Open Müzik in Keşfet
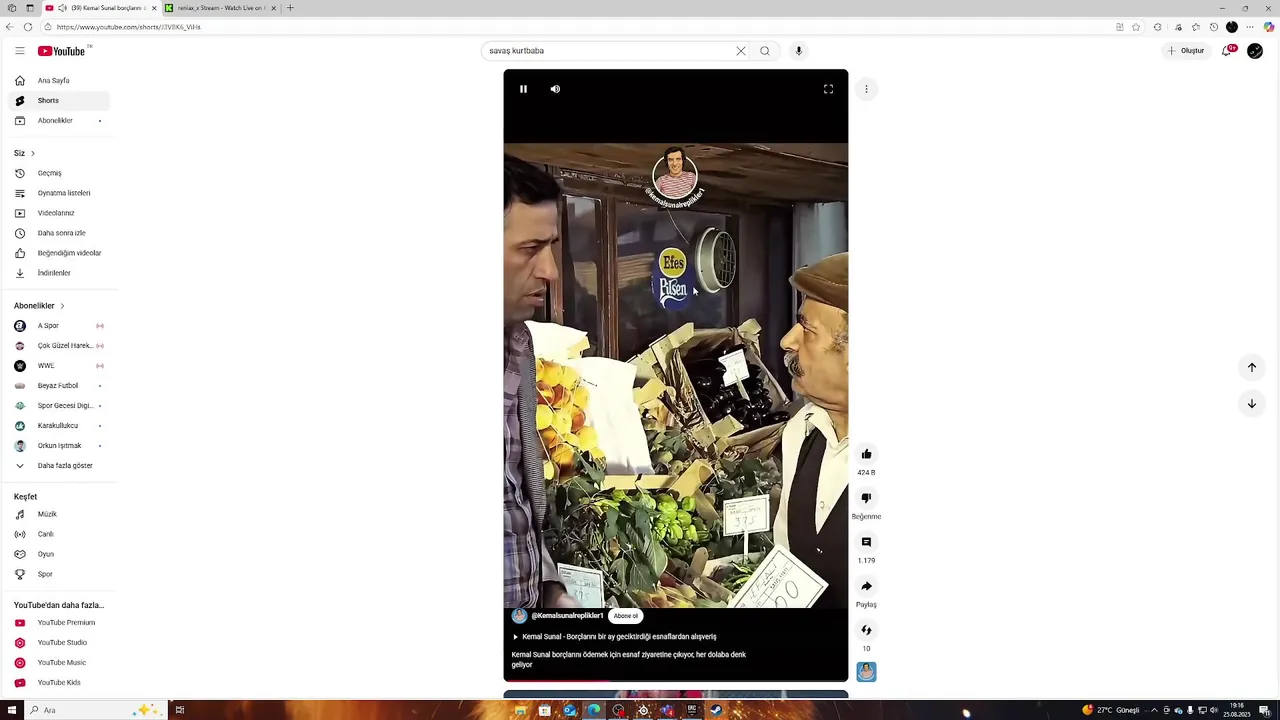The image size is (1280, 720). pyautogui.click(x=60, y=514)
